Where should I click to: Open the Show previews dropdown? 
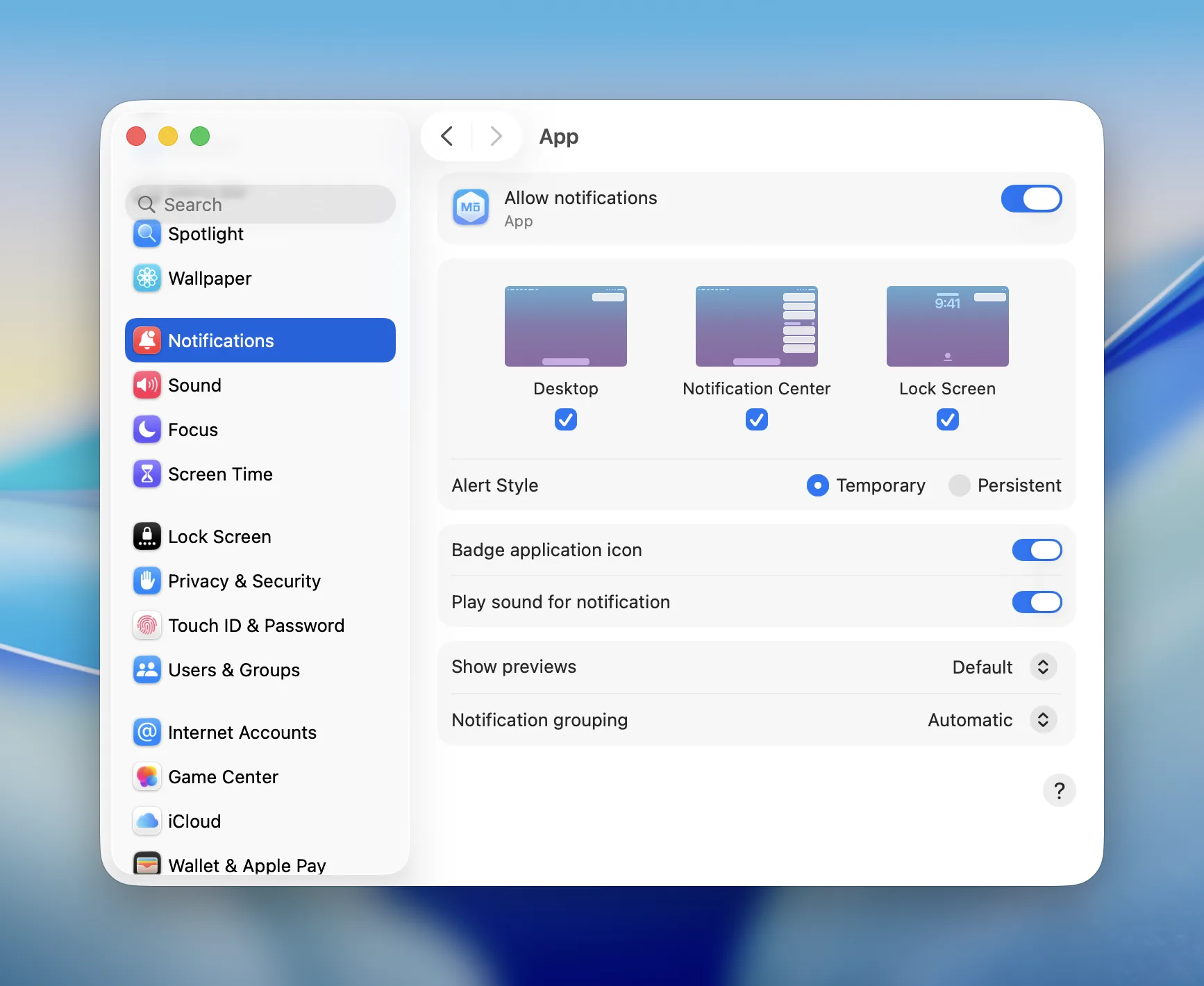(x=1042, y=667)
